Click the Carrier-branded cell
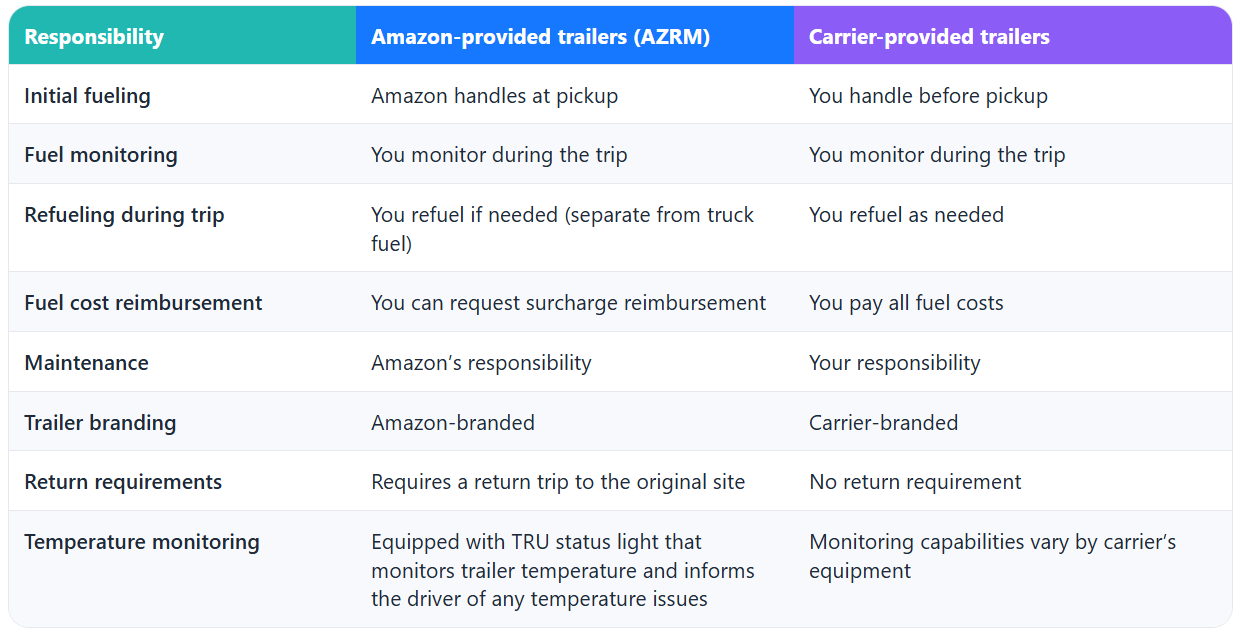Viewport: 1244px width, 636px height. 883,423
